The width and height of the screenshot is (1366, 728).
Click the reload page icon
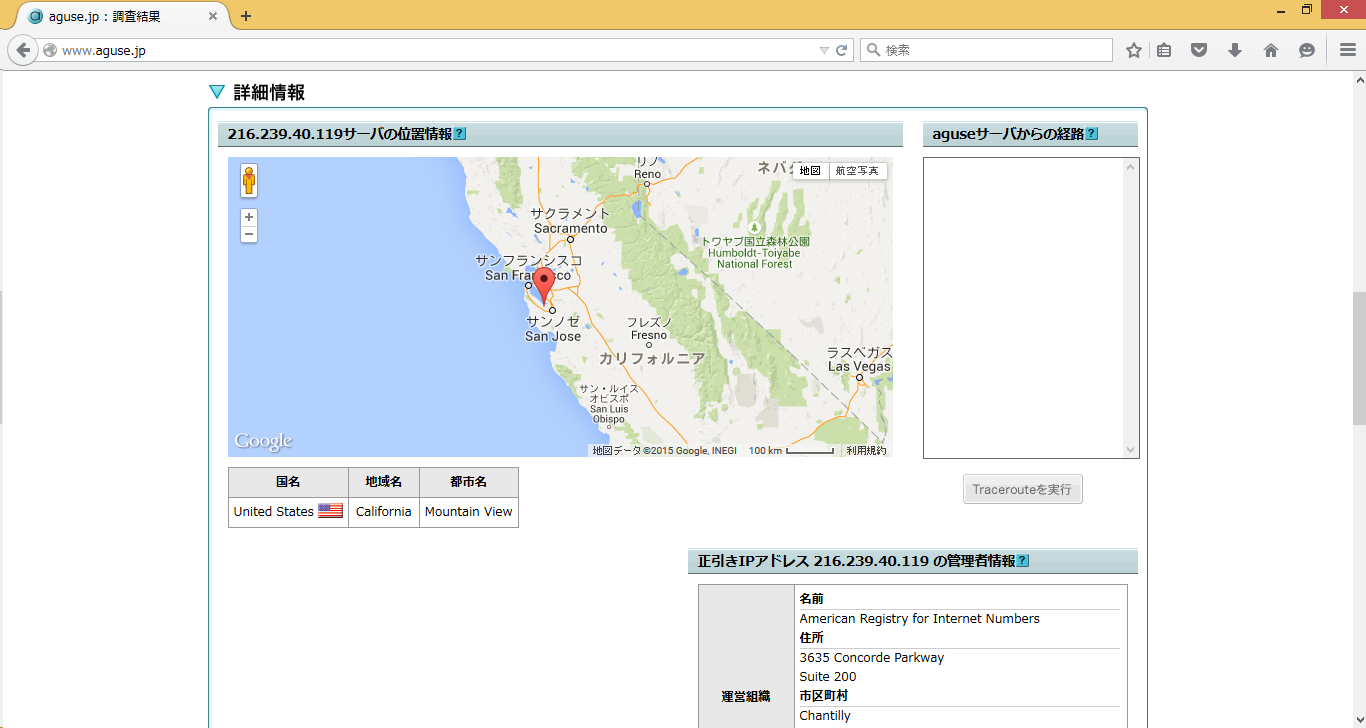842,50
